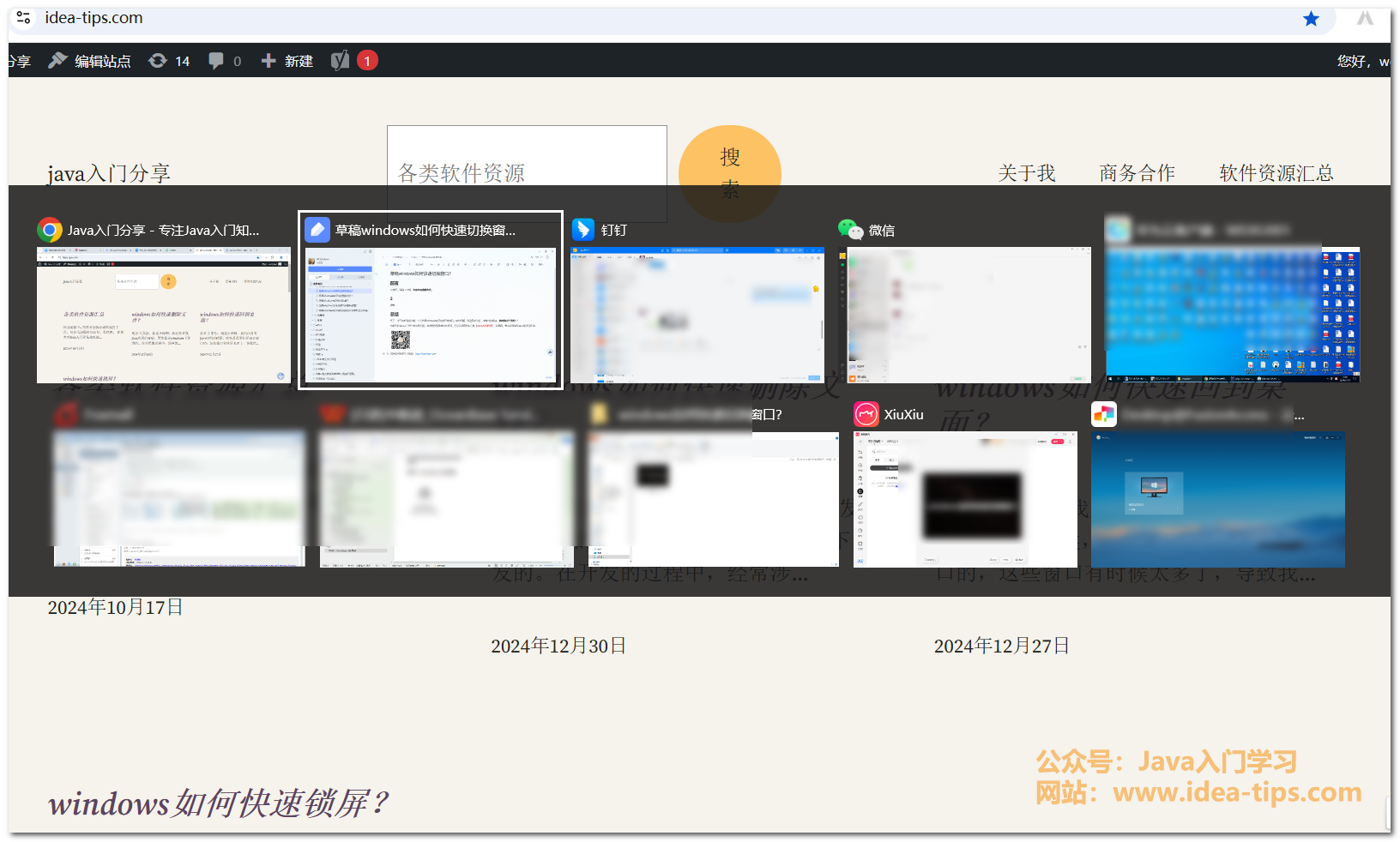Switch to the 微信 window preview
This screenshot has width=1400, height=842.
(969, 315)
